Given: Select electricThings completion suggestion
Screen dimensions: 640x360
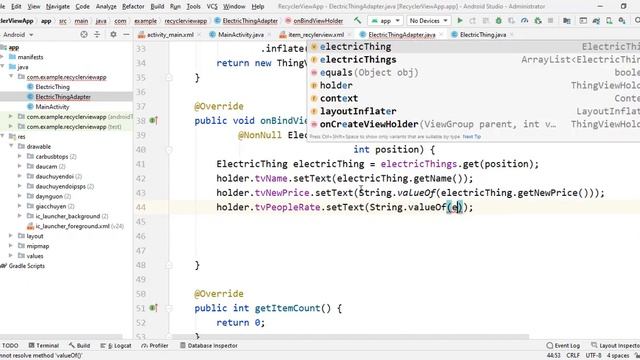Looking at the screenshot, I should coord(473,60).
